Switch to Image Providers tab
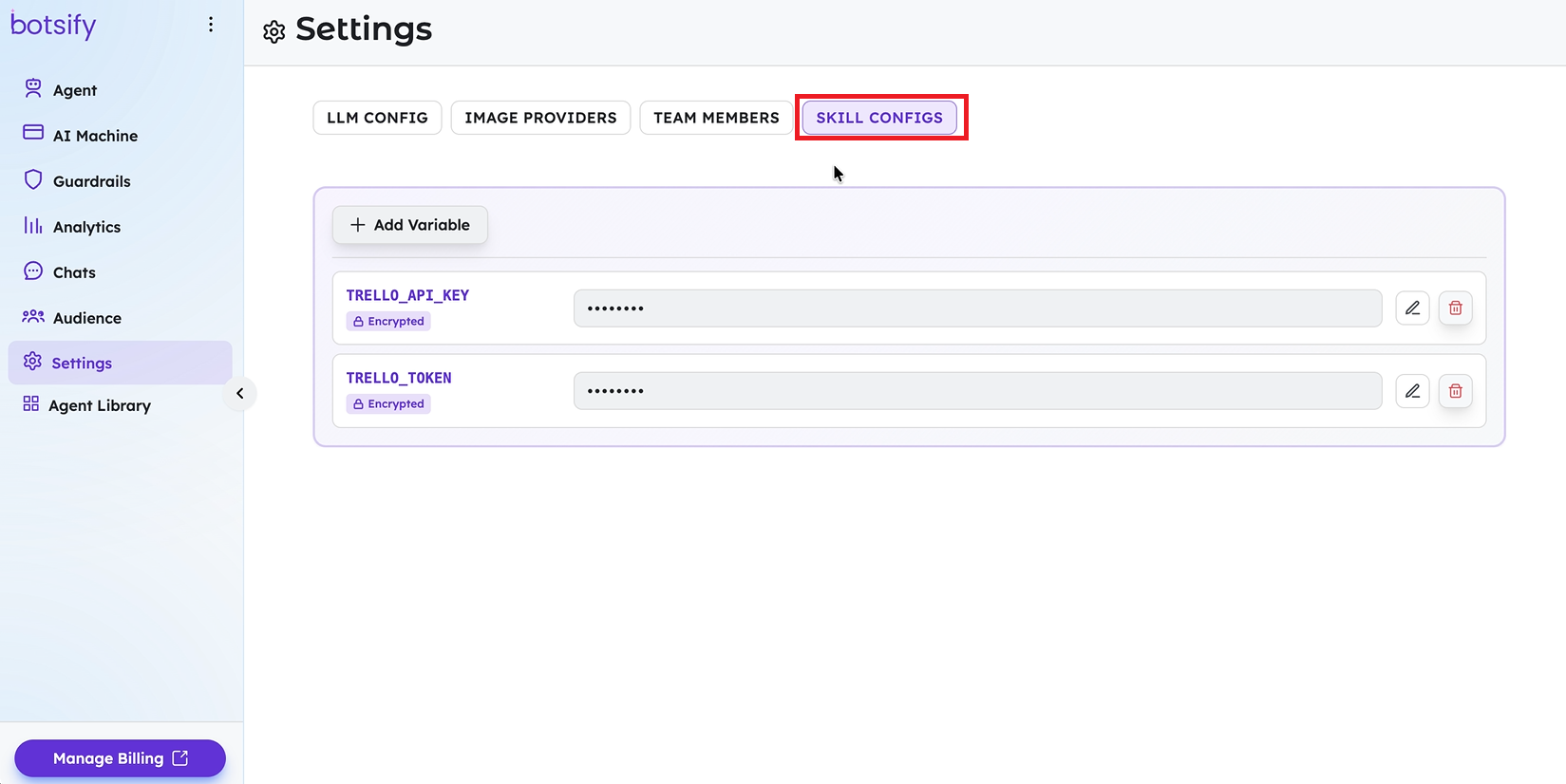 click(x=540, y=118)
